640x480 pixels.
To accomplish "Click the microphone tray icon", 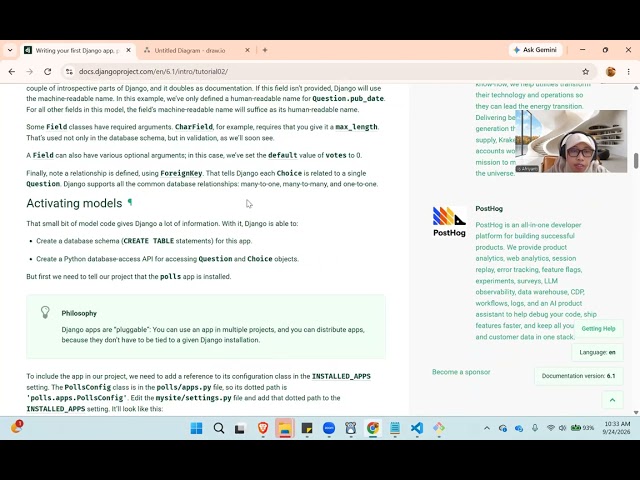I will coord(535,428).
